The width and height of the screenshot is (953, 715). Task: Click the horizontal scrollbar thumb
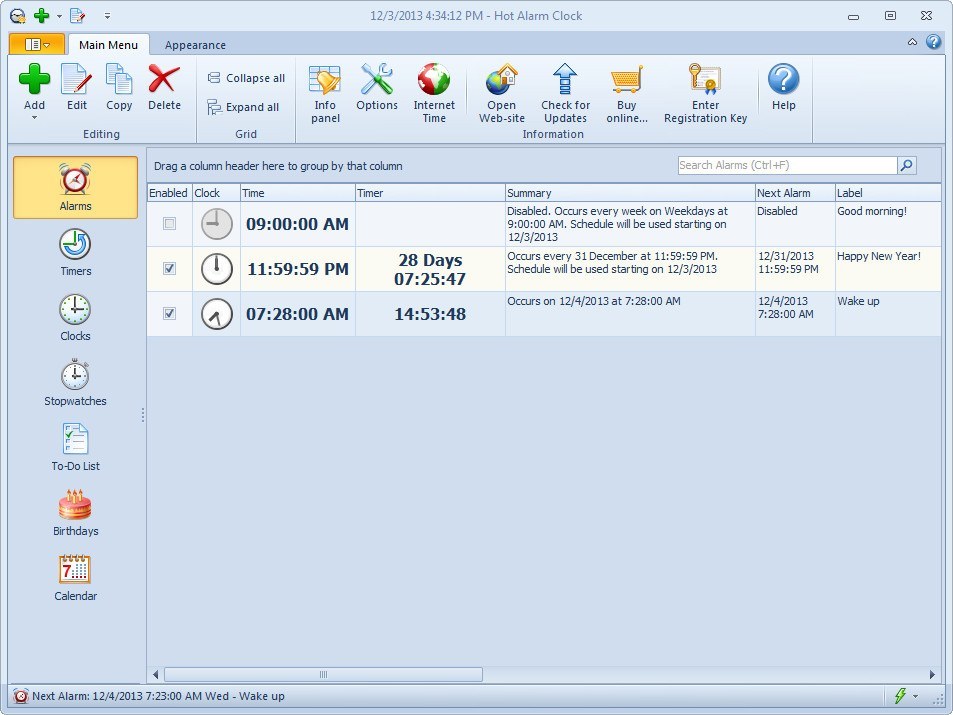(x=322, y=675)
